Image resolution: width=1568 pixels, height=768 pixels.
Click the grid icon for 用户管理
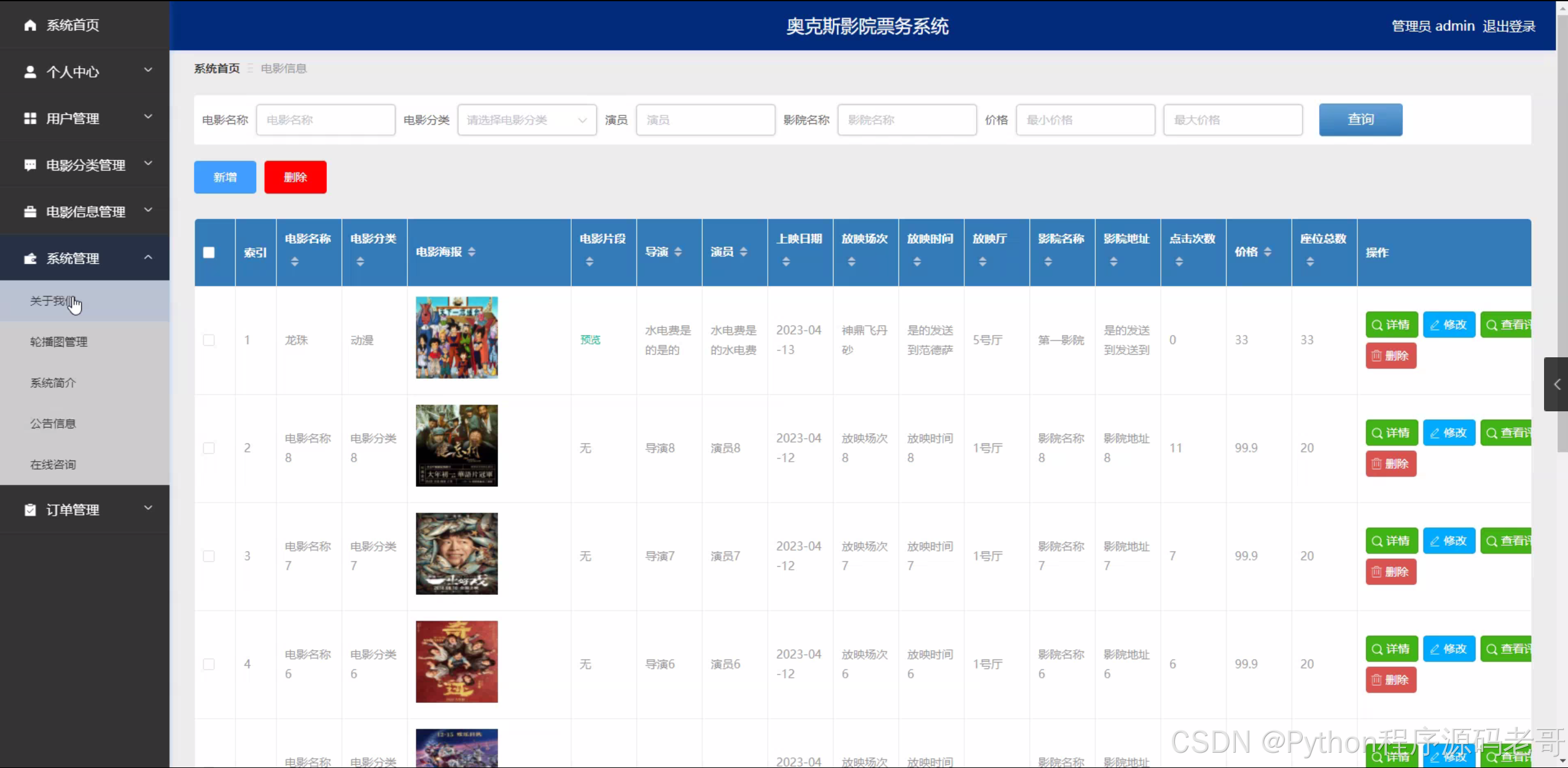[x=29, y=118]
